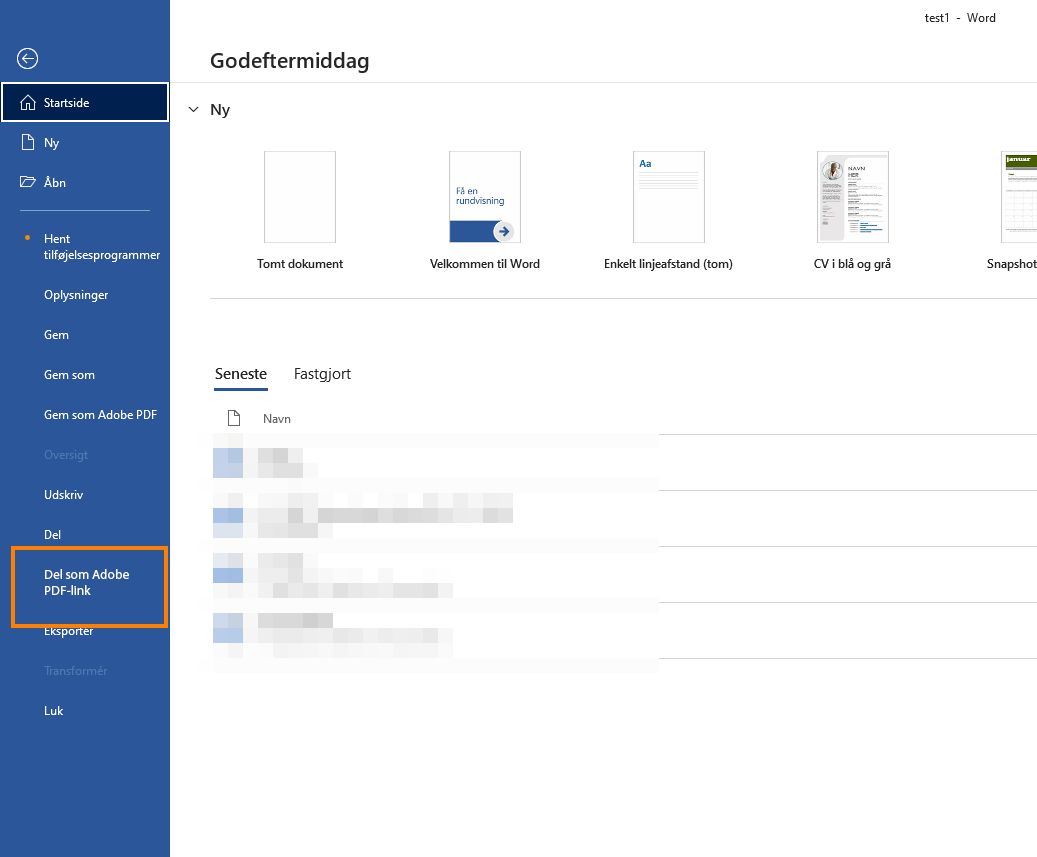This screenshot has width=1037, height=857.
Task: Select the Seneste tab
Action: pyautogui.click(x=240, y=373)
